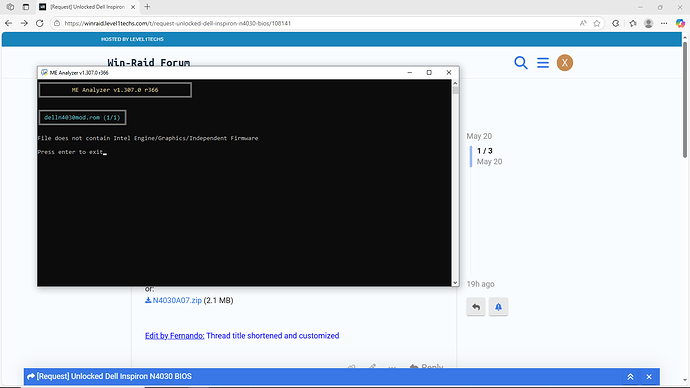Expand the composer using the double chevron
690x388 pixels.
(630, 377)
